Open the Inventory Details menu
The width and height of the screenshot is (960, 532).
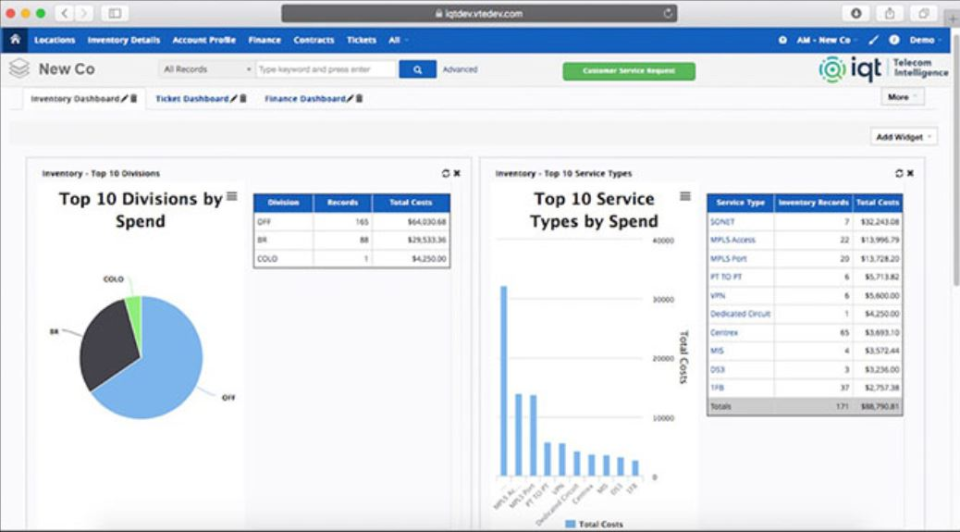click(124, 40)
